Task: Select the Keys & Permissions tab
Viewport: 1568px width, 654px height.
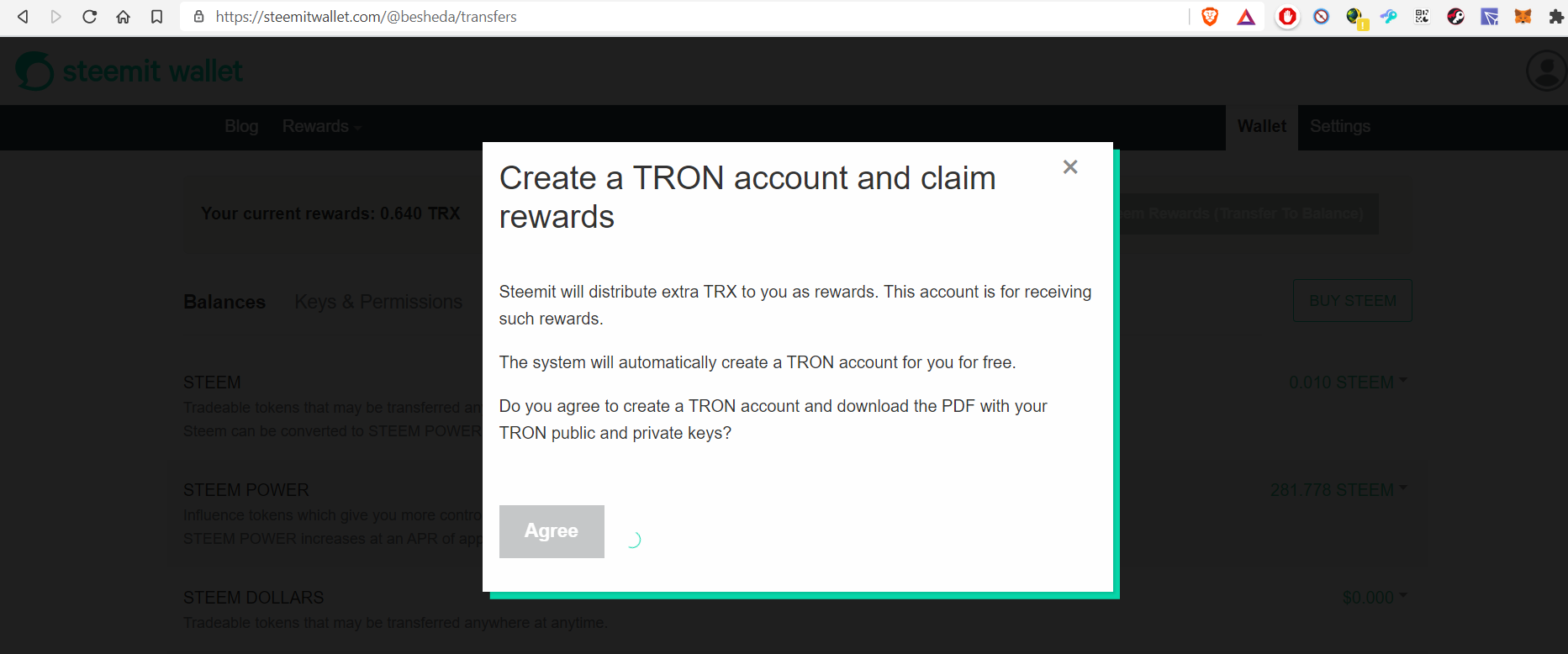Action: pos(378,302)
